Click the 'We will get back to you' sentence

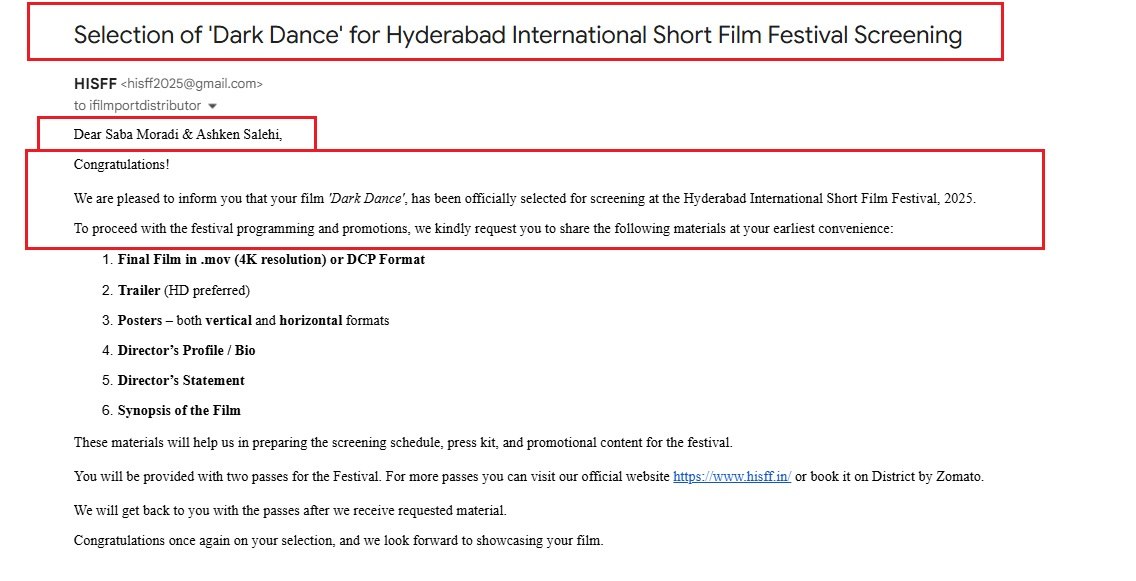coord(290,511)
